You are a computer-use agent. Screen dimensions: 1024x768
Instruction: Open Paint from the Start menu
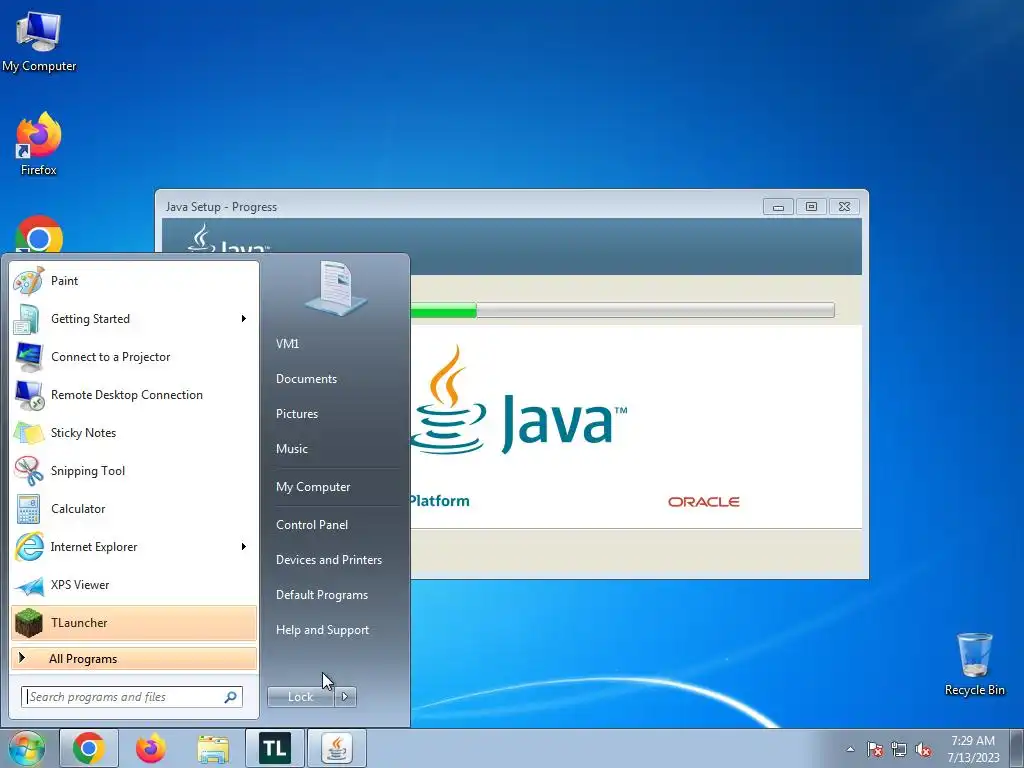pyautogui.click(x=134, y=281)
